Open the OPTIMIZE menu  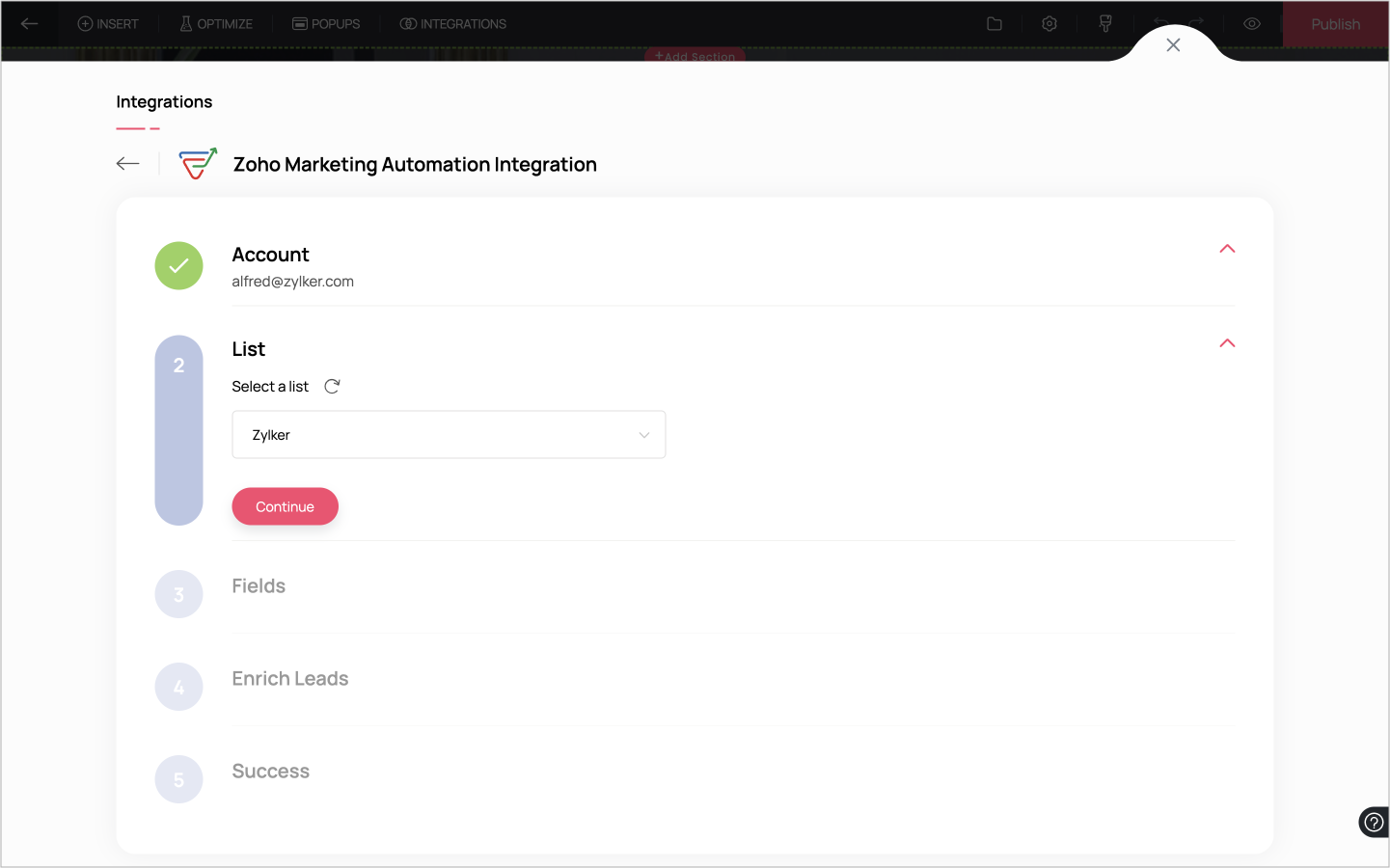[216, 24]
